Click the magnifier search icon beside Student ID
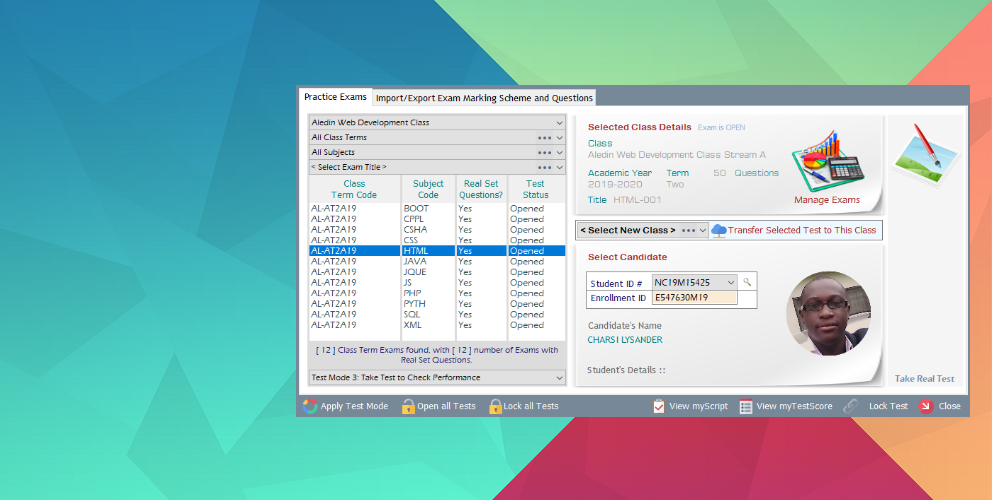The height and width of the screenshot is (500, 992). coord(747,282)
